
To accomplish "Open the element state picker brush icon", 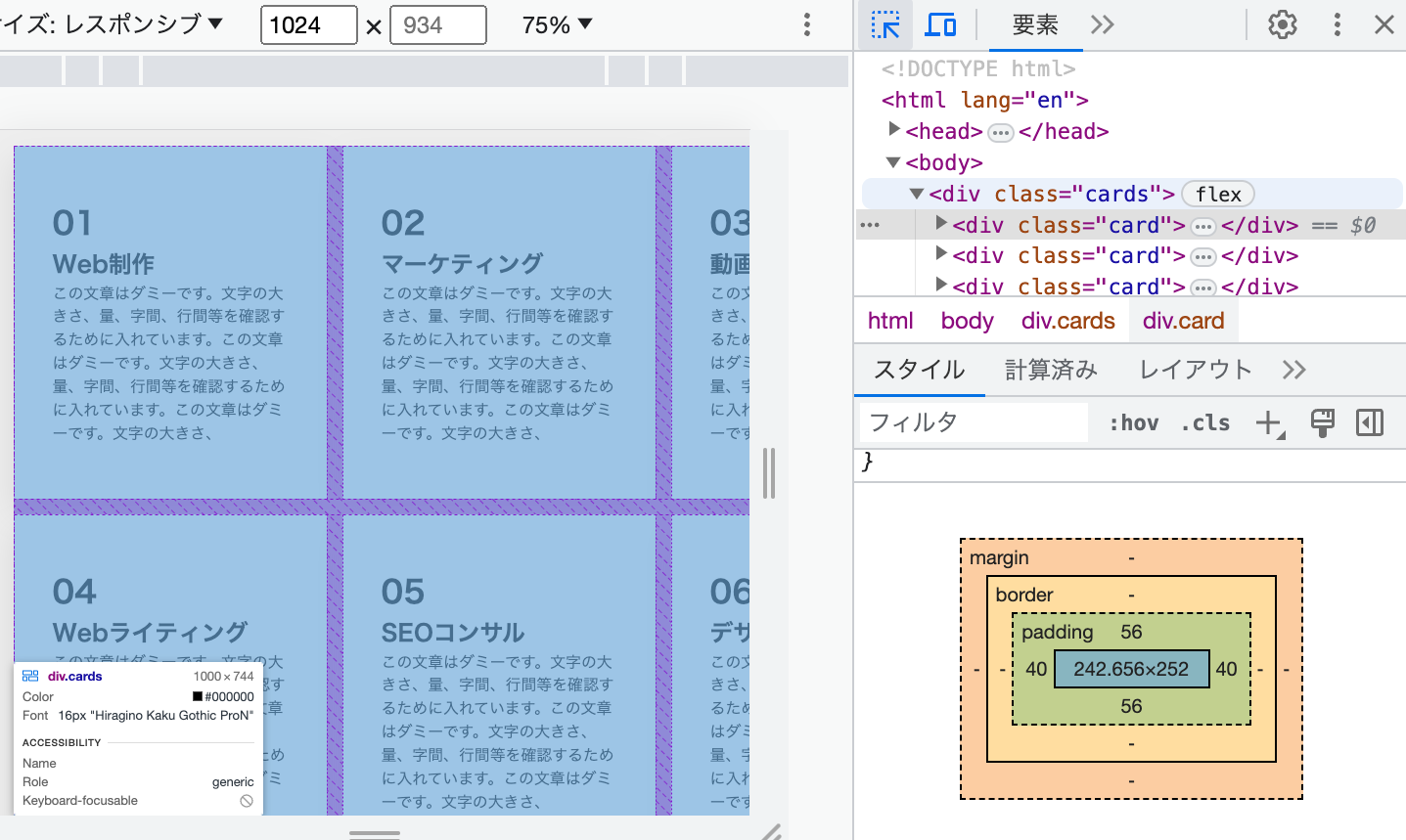I will tap(1322, 422).
